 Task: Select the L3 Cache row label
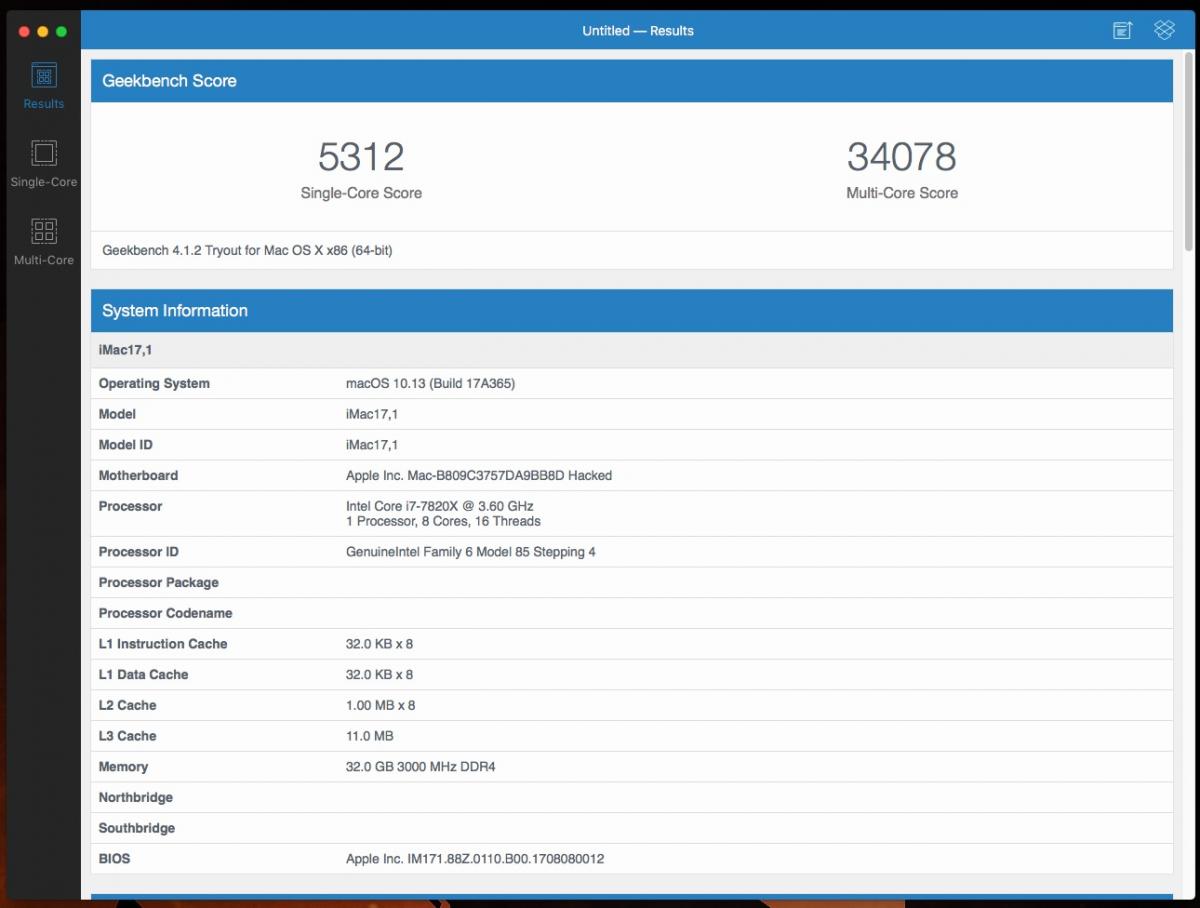pos(127,737)
